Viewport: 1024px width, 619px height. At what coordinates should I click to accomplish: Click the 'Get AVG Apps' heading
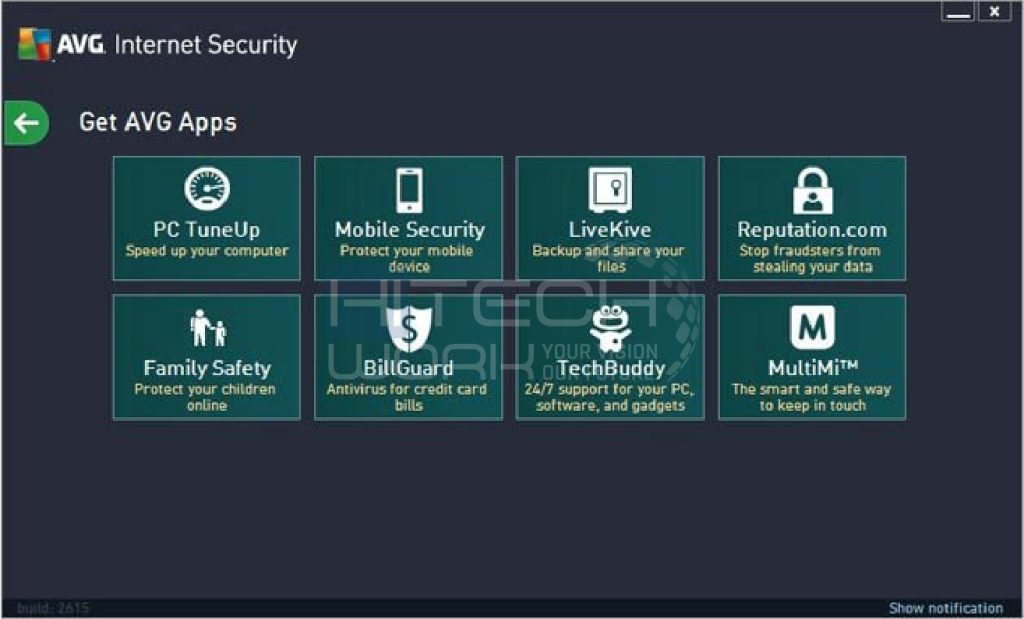click(158, 123)
